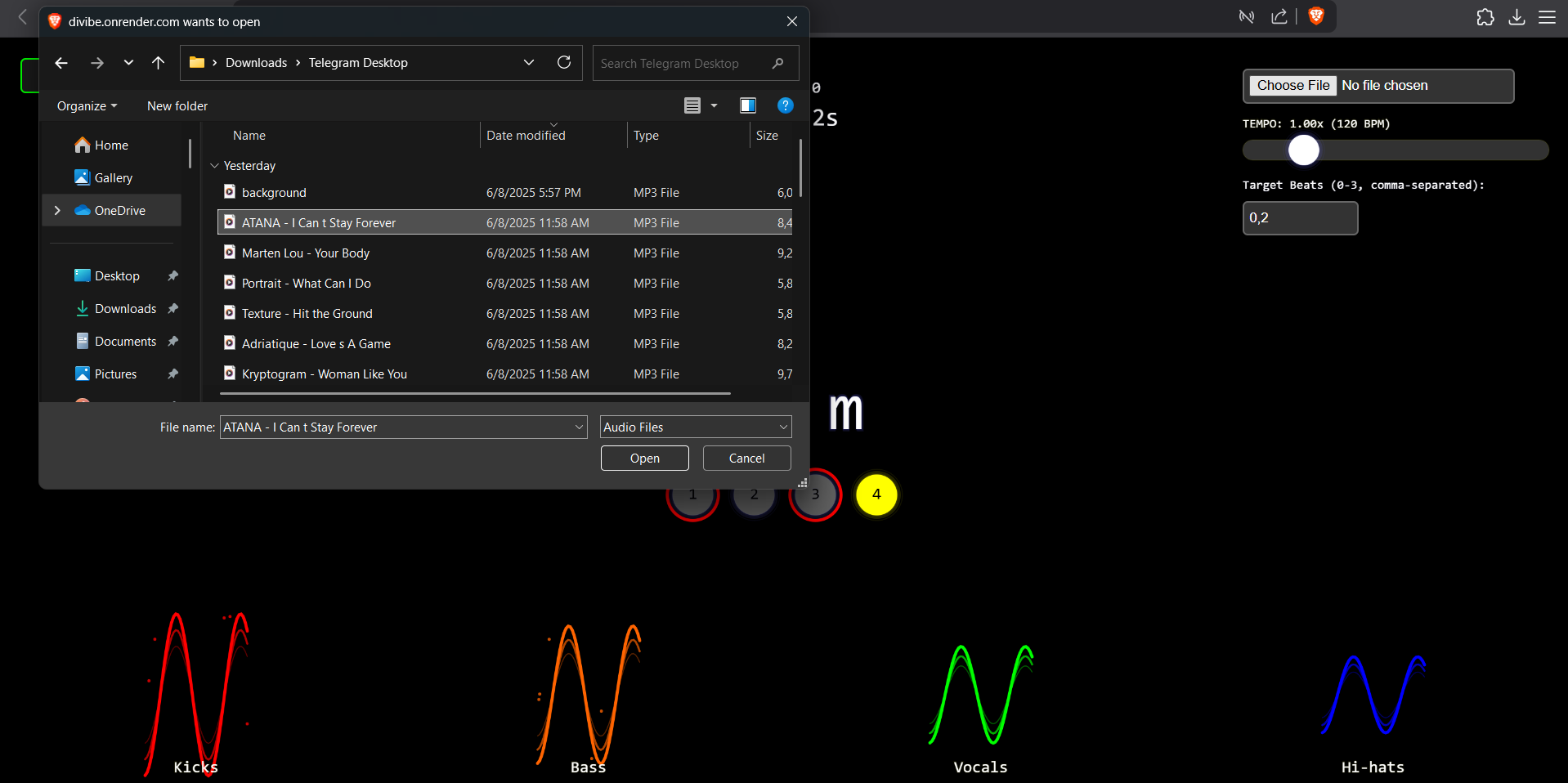This screenshot has height=783, width=1568.
Task: Open Downloads quick access folder
Action: tap(125, 309)
